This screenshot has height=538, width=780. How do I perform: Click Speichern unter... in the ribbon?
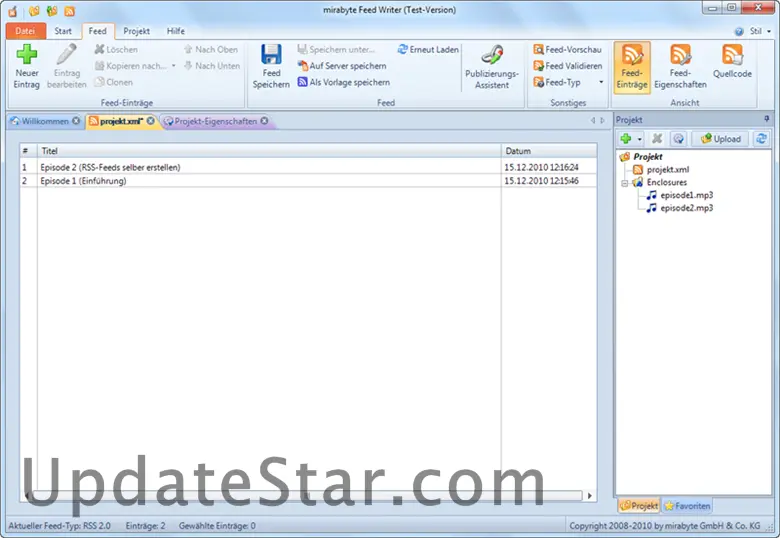(336, 49)
